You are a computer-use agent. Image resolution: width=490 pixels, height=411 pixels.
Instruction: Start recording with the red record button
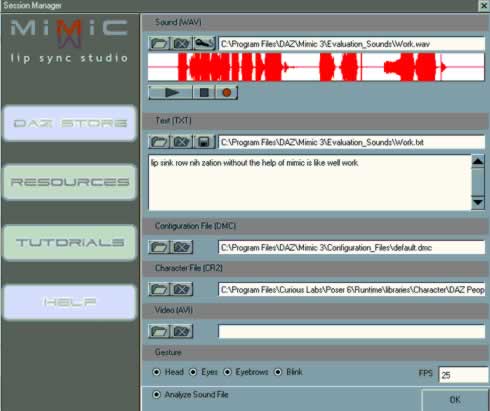point(227,92)
